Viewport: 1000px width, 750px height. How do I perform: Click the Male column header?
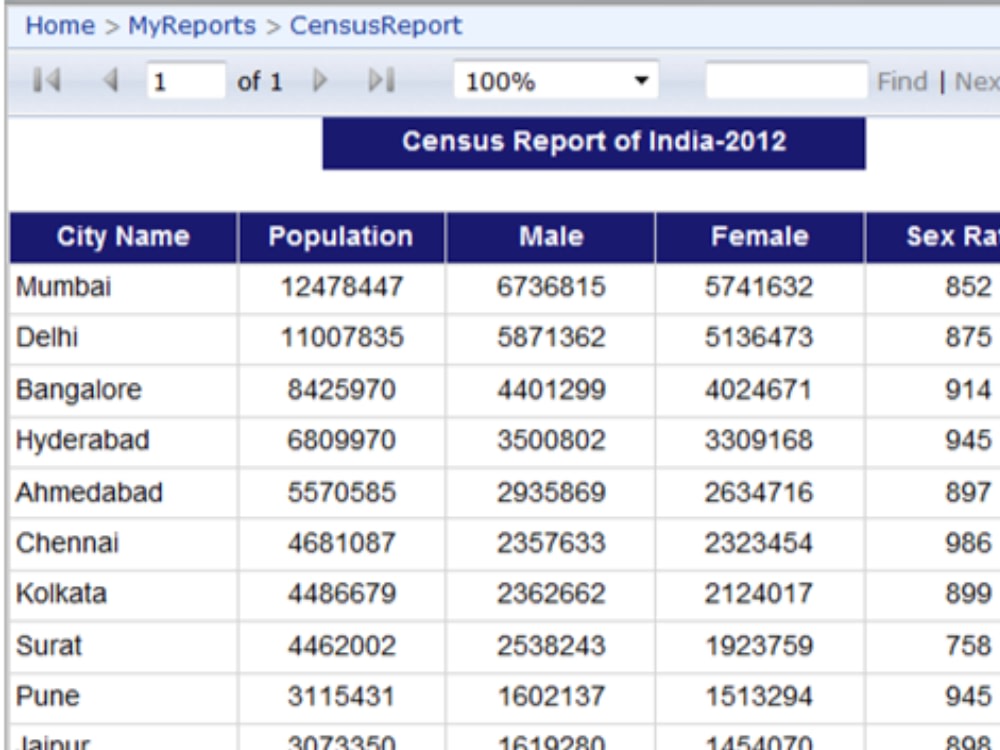click(x=551, y=237)
